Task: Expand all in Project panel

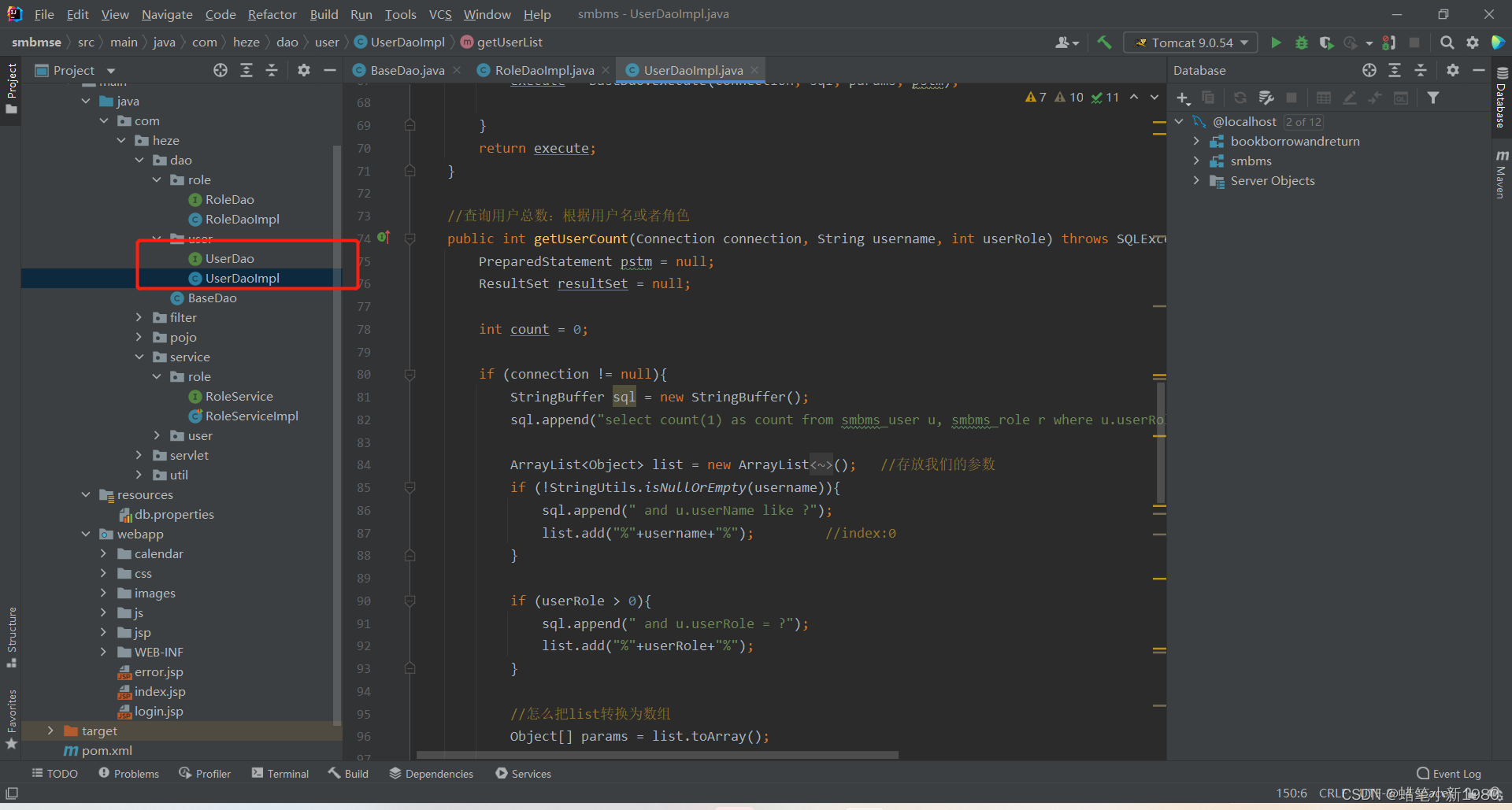Action: pos(246,70)
